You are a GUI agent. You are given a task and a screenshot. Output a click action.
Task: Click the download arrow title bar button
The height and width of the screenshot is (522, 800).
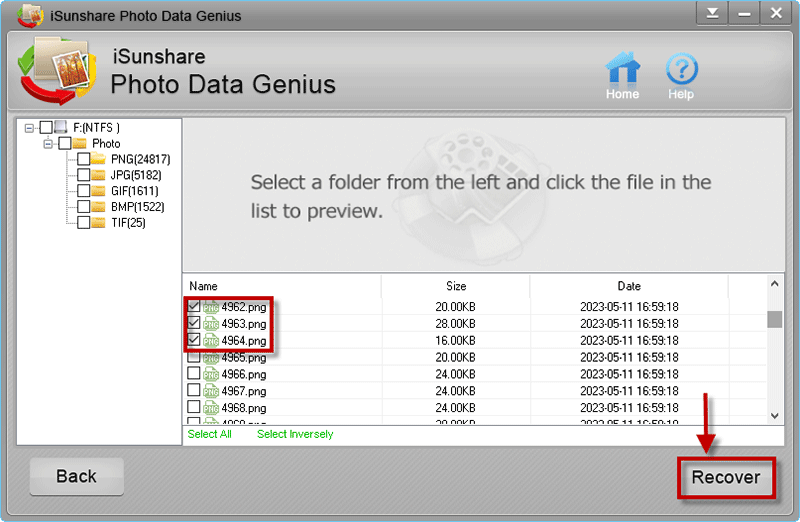713,13
